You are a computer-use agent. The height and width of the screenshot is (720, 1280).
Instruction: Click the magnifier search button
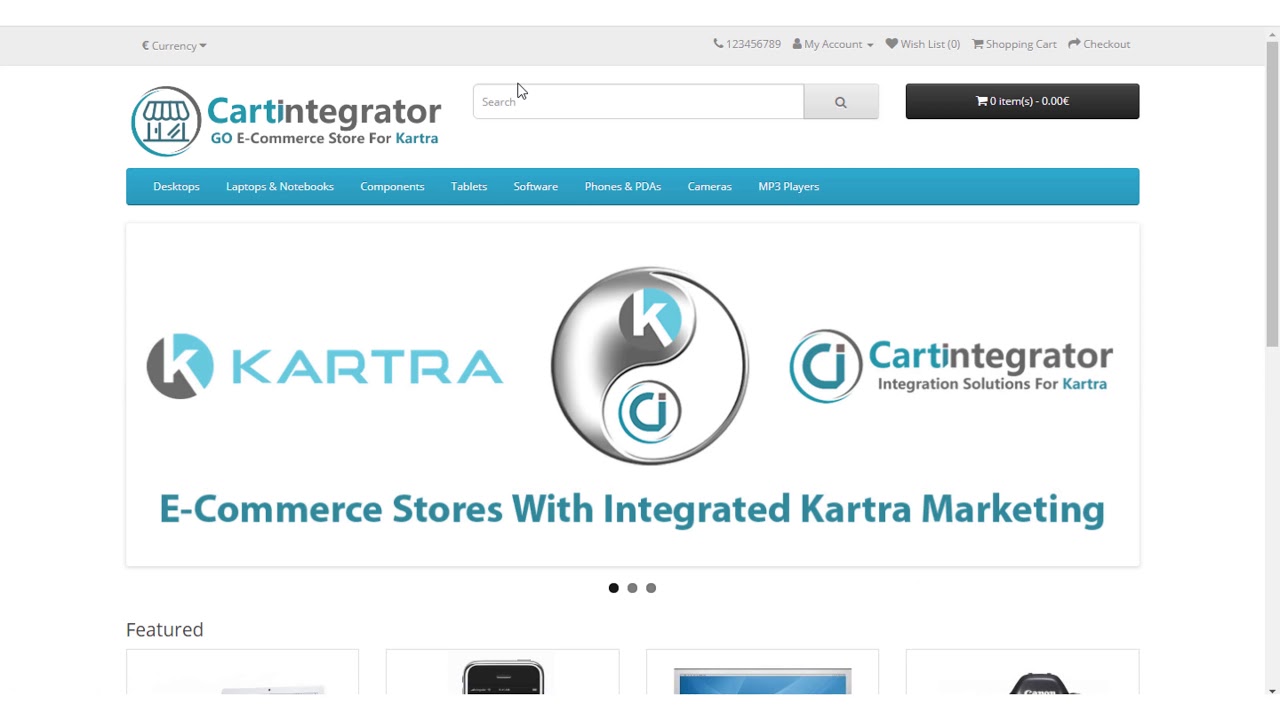pyautogui.click(x=841, y=101)
